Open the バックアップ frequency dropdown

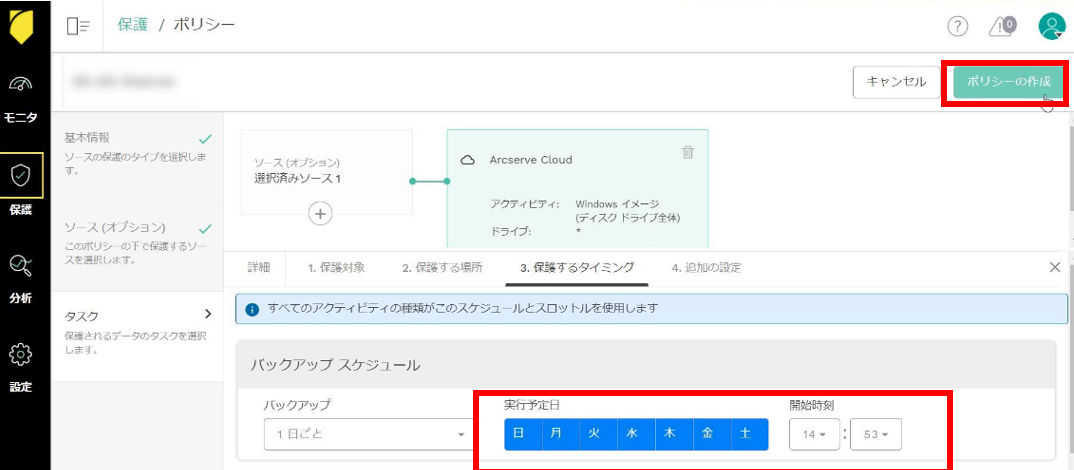pyautogui.click(x=366, y=435)
